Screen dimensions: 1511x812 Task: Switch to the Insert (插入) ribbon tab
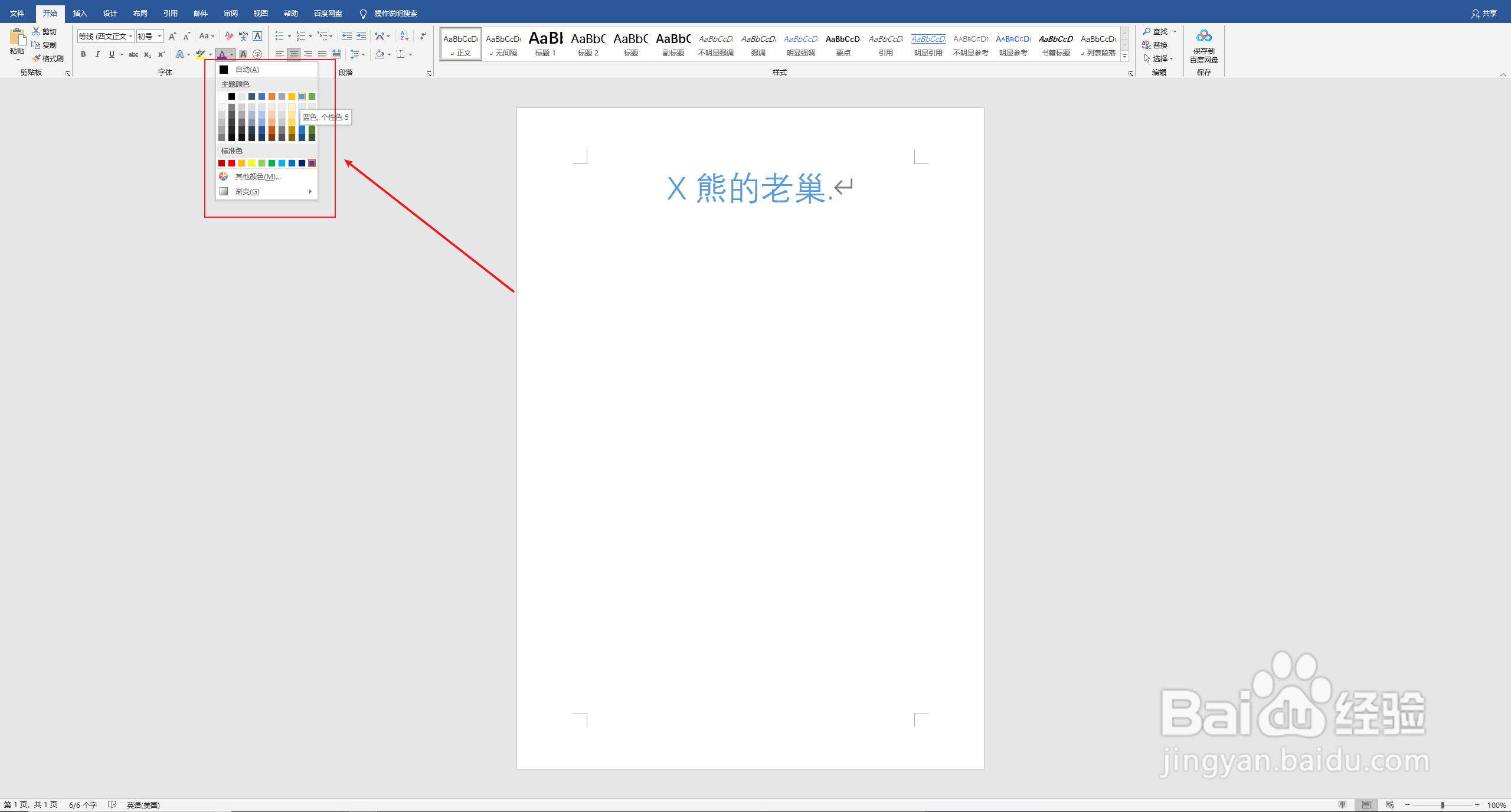pyautogui.click(x=80, y=13)
